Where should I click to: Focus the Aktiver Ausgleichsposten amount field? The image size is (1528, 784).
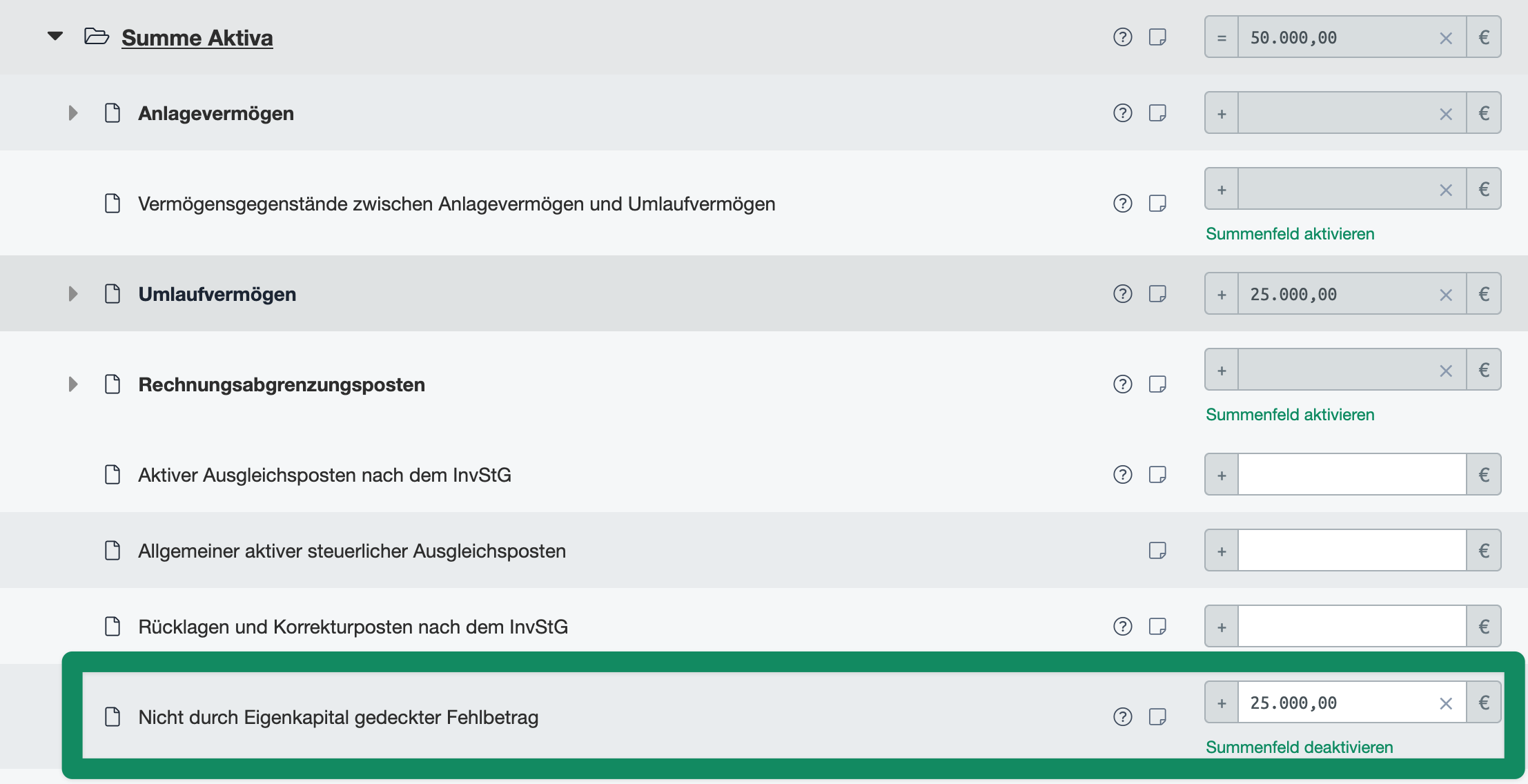pyautogui.click(x=1351, y=475)
